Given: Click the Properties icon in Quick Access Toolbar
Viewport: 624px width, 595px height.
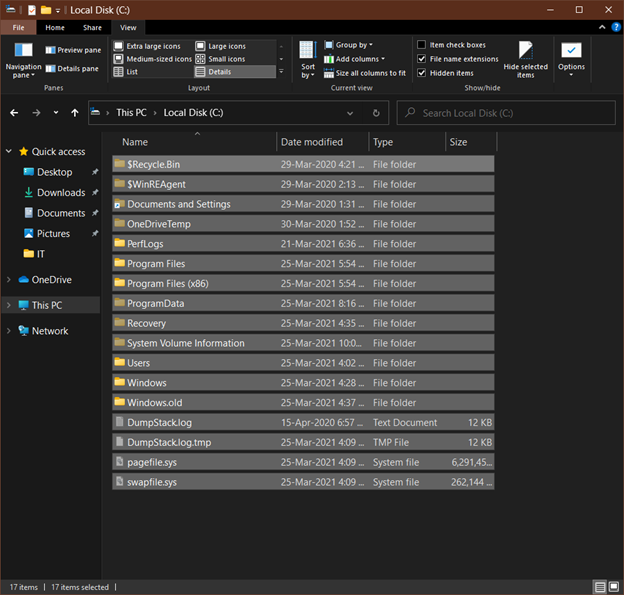Looking at the screenshot, I should click(32, 10).
